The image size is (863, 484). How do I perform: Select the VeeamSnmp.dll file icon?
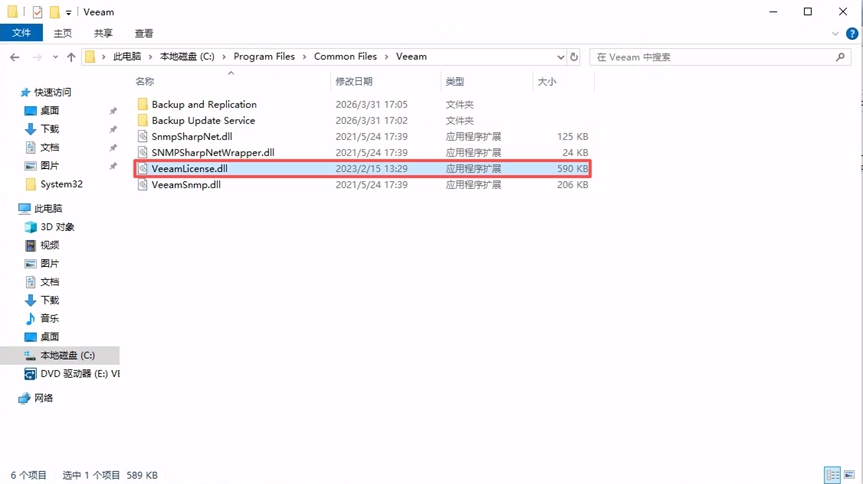[x=143, y=184]
